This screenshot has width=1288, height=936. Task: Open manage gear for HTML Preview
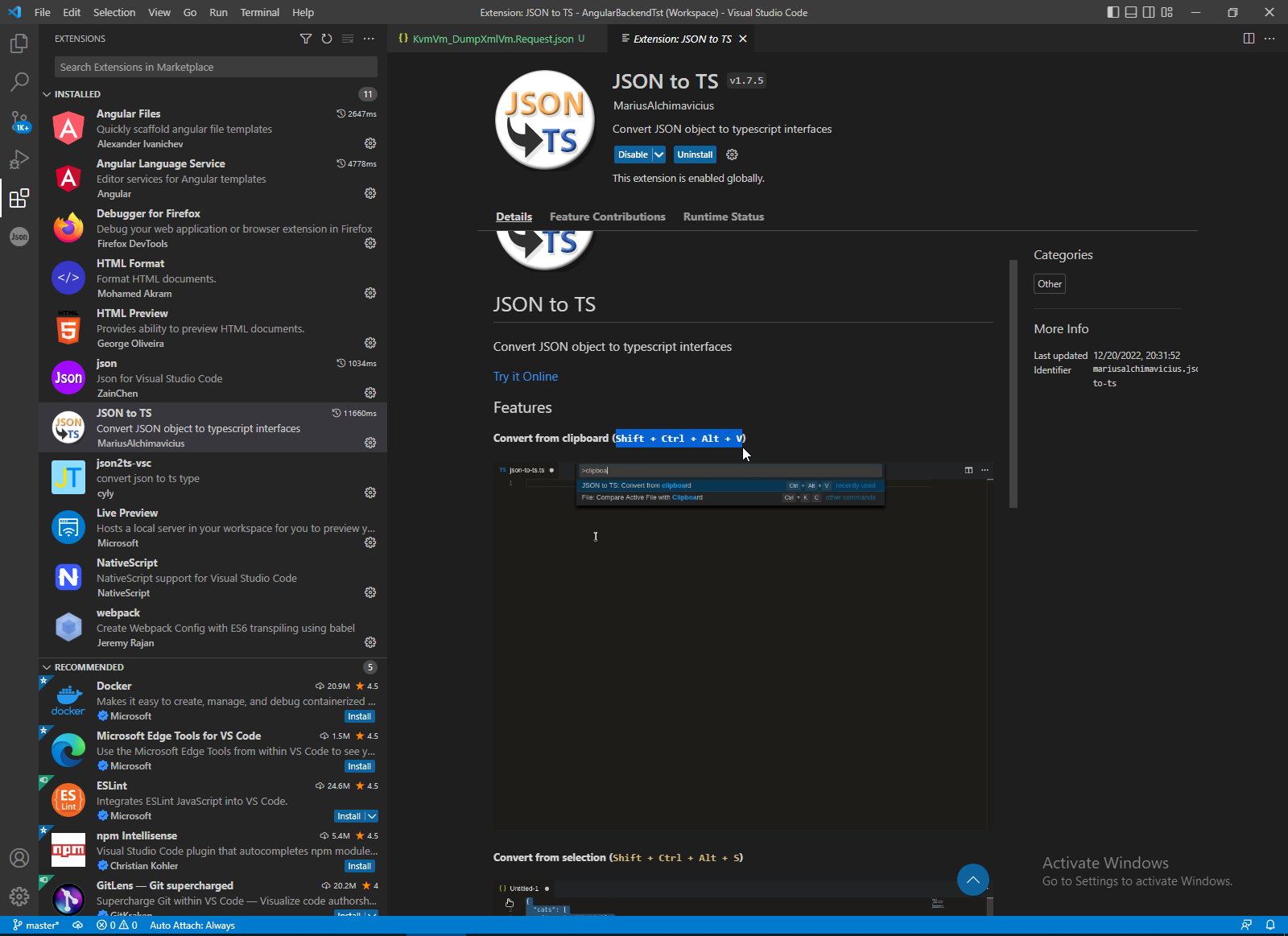coord(370,343)
